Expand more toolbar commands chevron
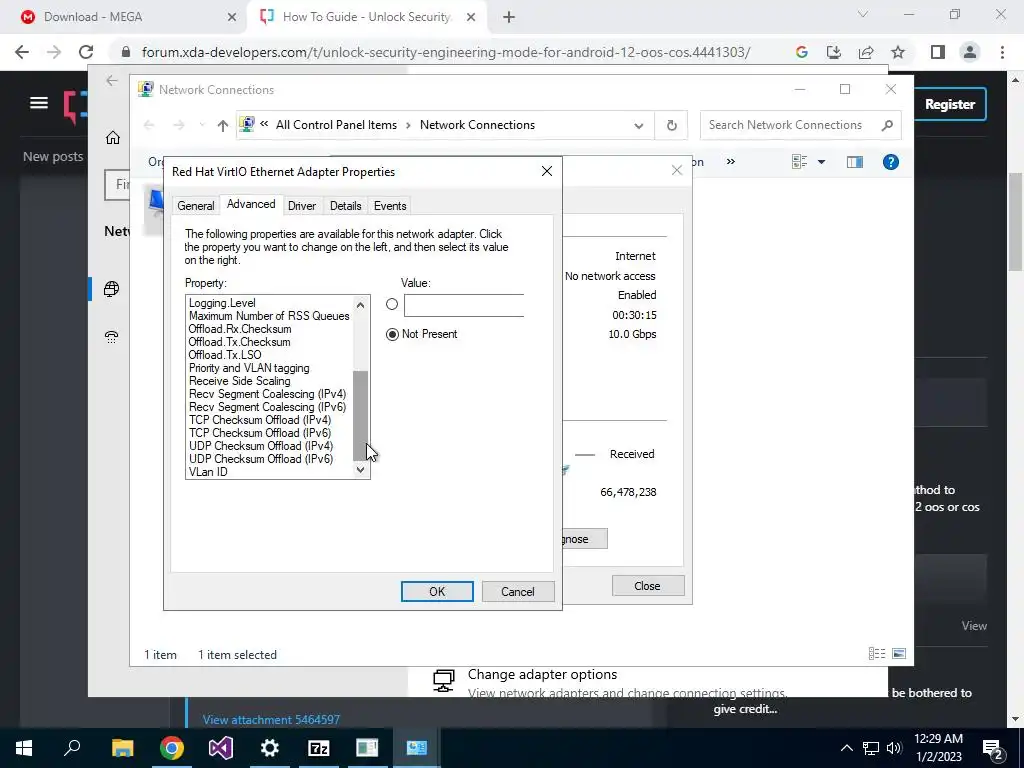 coord(731,161)
